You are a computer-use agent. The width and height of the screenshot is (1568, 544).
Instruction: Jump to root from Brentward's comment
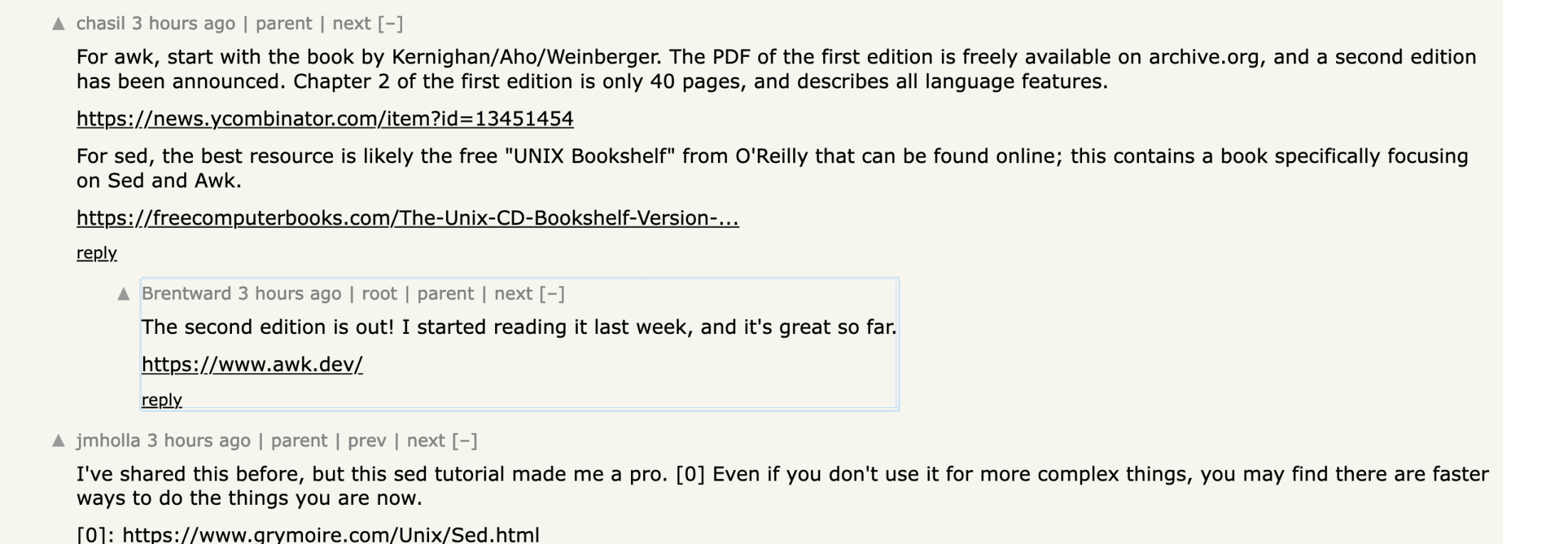[379, 293]
